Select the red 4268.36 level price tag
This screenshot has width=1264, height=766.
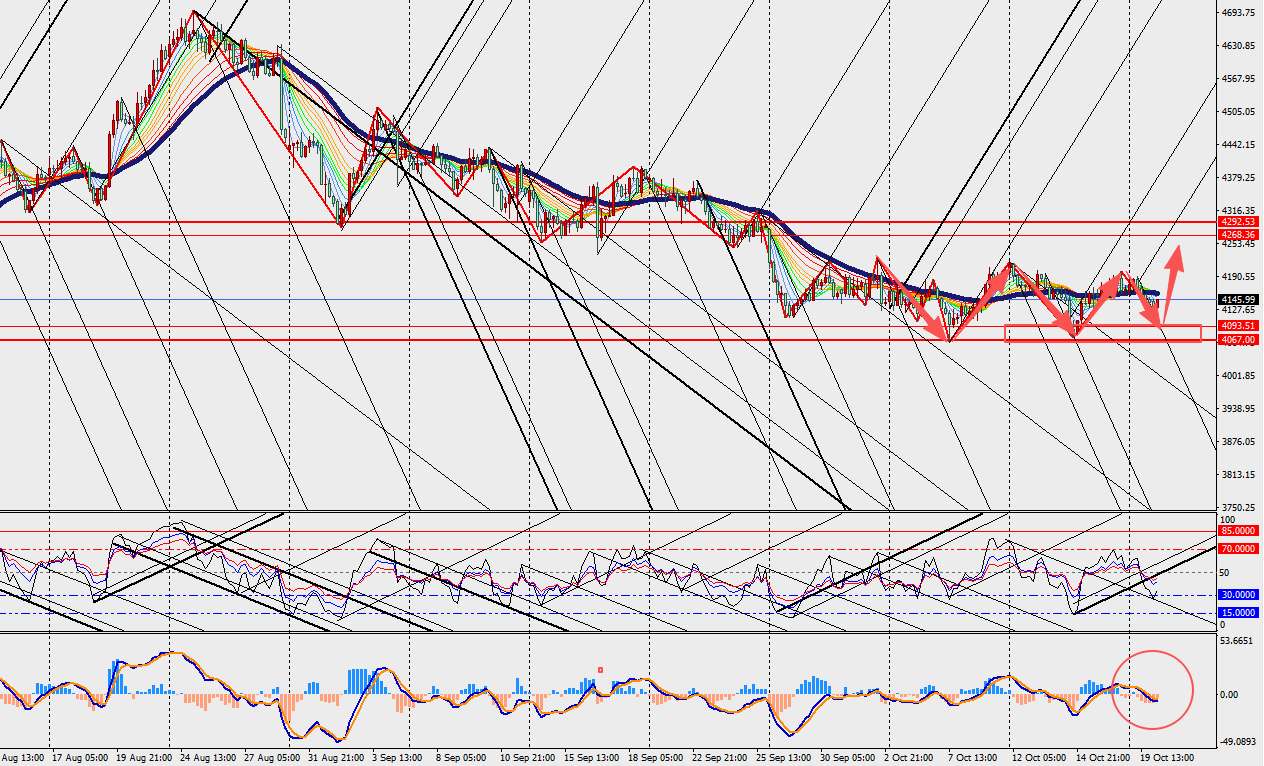(1239, 235)
